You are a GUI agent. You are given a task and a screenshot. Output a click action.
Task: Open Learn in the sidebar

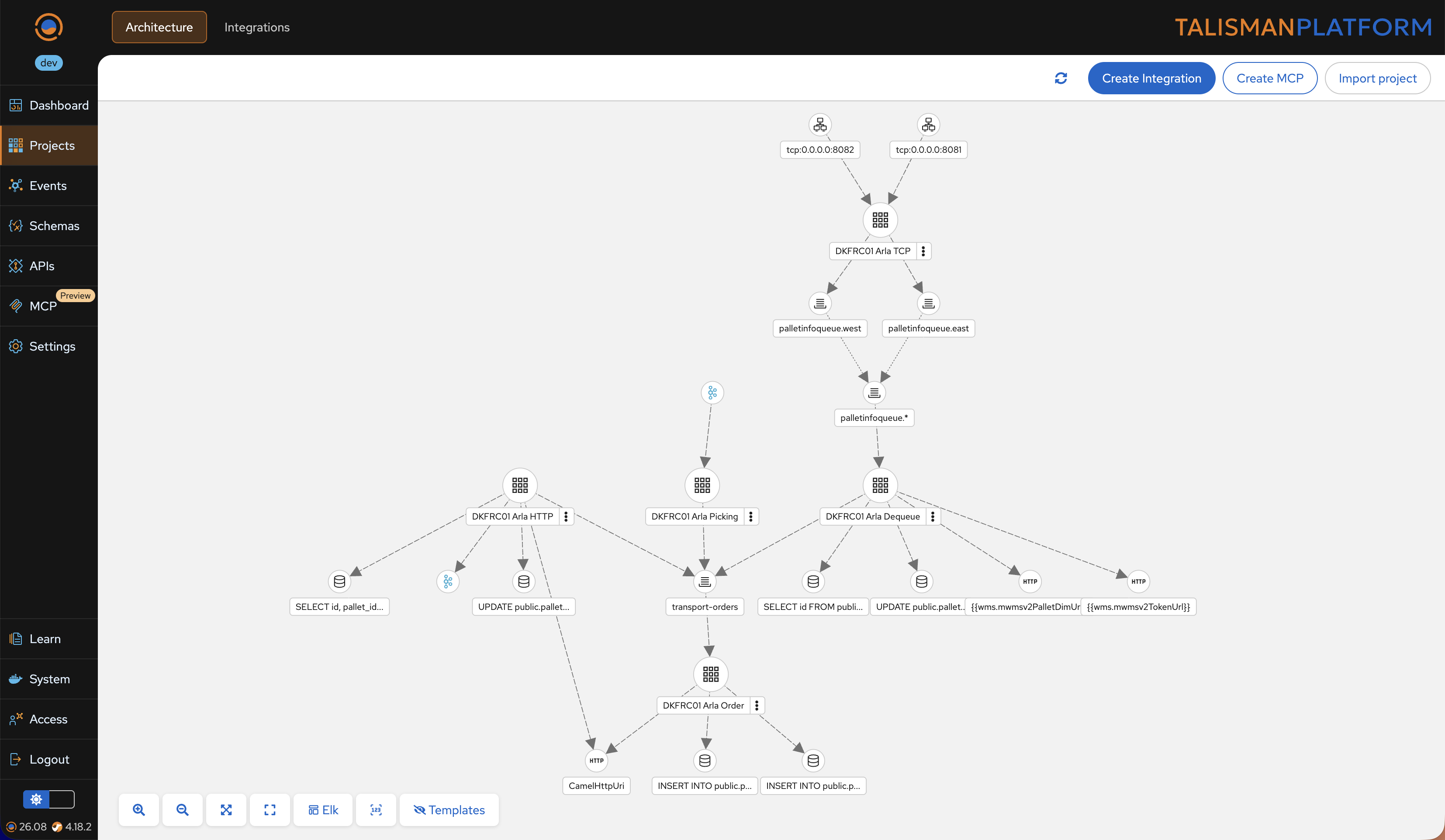pos(49,639)
